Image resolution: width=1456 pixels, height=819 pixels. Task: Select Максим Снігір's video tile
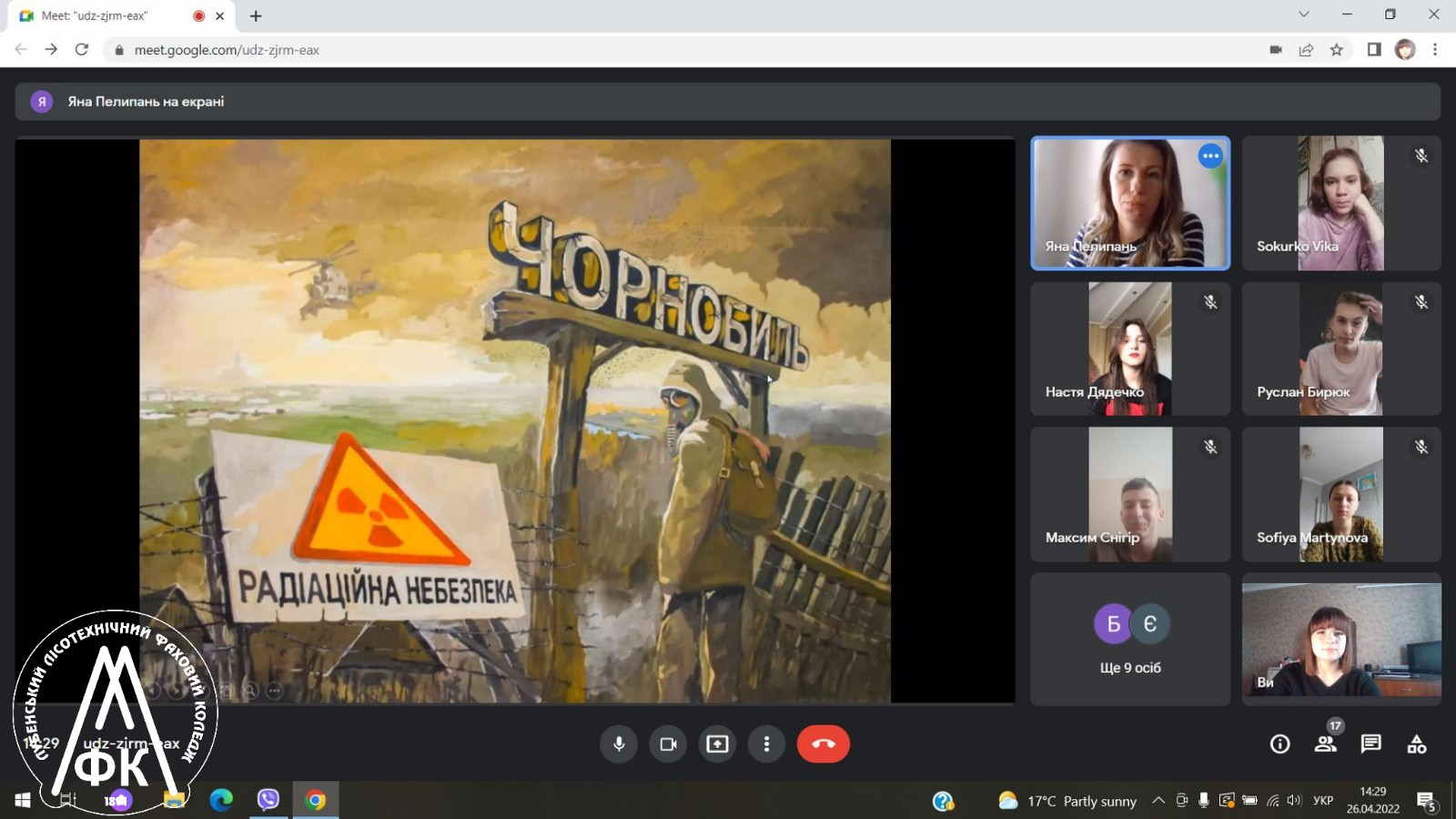pos(1130,494)
